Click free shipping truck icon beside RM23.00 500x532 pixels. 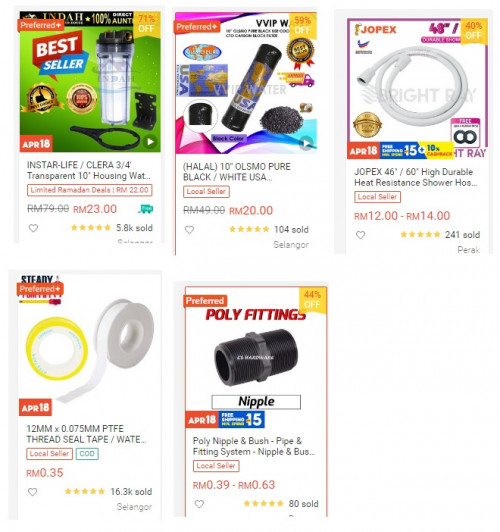tap(146, 209)
